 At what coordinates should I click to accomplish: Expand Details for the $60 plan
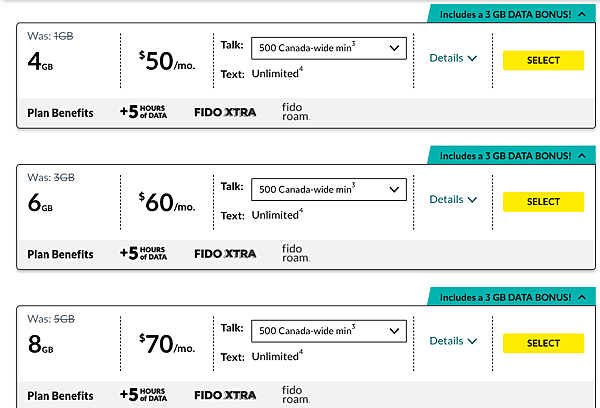(x=453, y=199)
